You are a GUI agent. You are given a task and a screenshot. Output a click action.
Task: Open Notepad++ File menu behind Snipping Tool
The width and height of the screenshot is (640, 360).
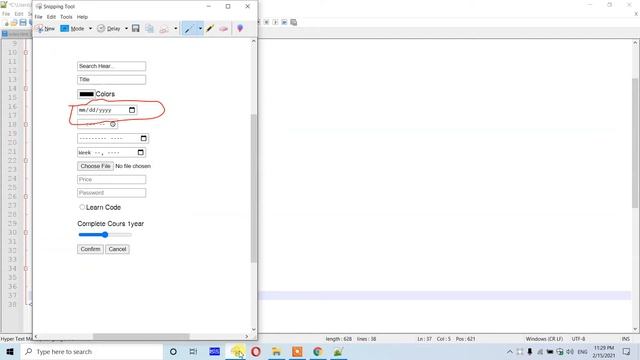click(6, 13)
